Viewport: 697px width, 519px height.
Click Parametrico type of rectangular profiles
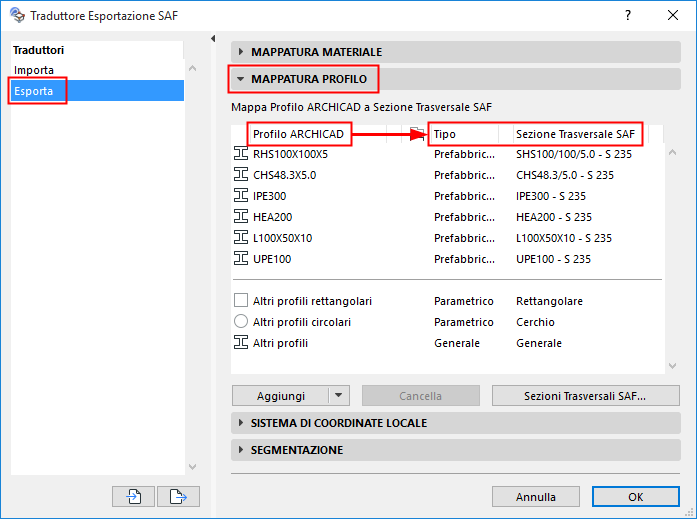coord(464,301)
